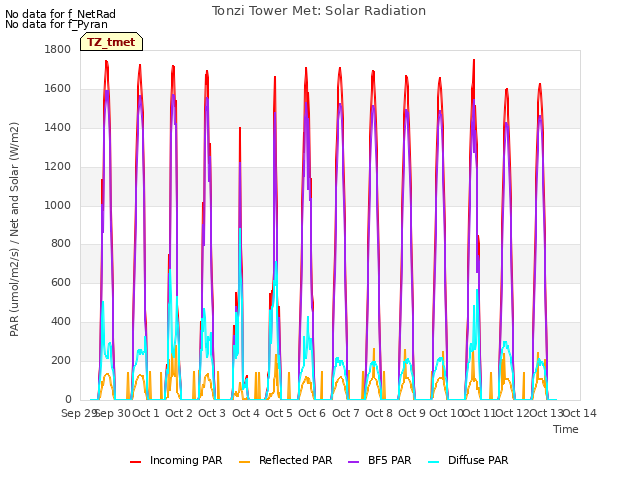This screenshot has width=640, height=480.
Task: Click the 1800 y-axis tick value
Action: coord(58,50)
